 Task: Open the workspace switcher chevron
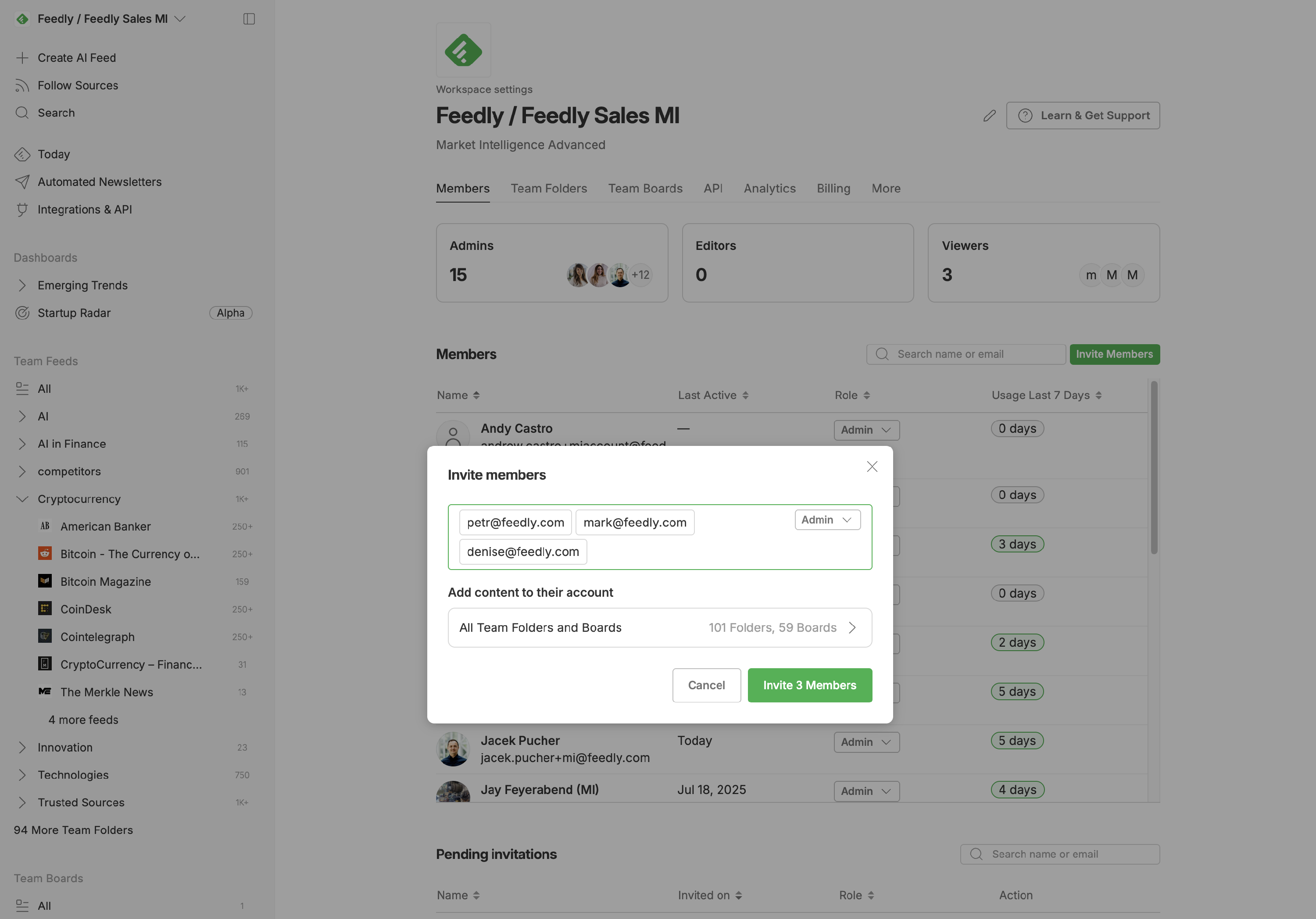point(180,19)
